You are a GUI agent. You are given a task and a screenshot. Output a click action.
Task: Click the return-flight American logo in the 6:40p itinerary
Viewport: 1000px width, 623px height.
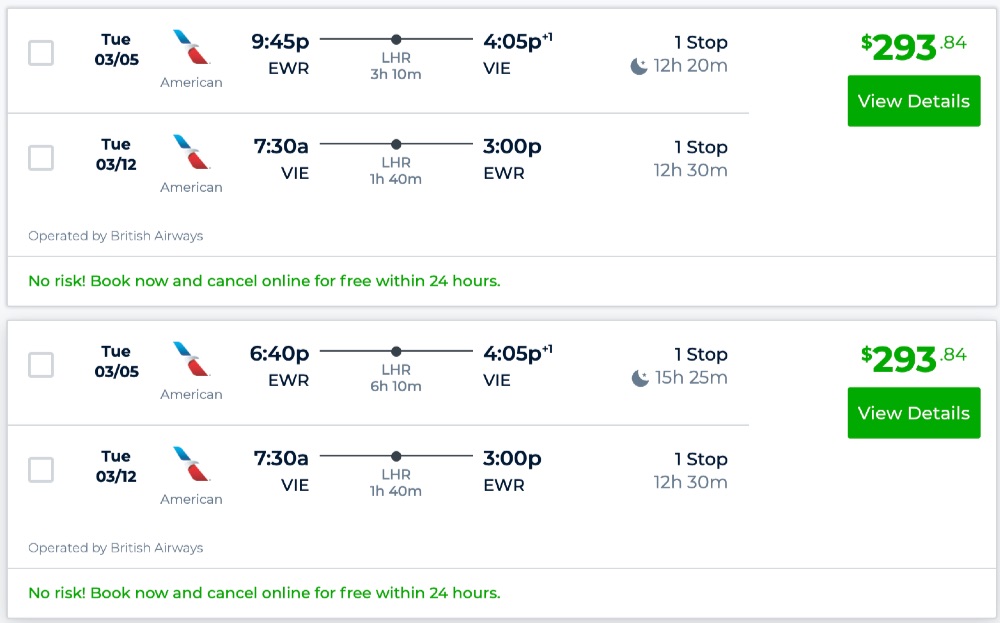[191, 465]
